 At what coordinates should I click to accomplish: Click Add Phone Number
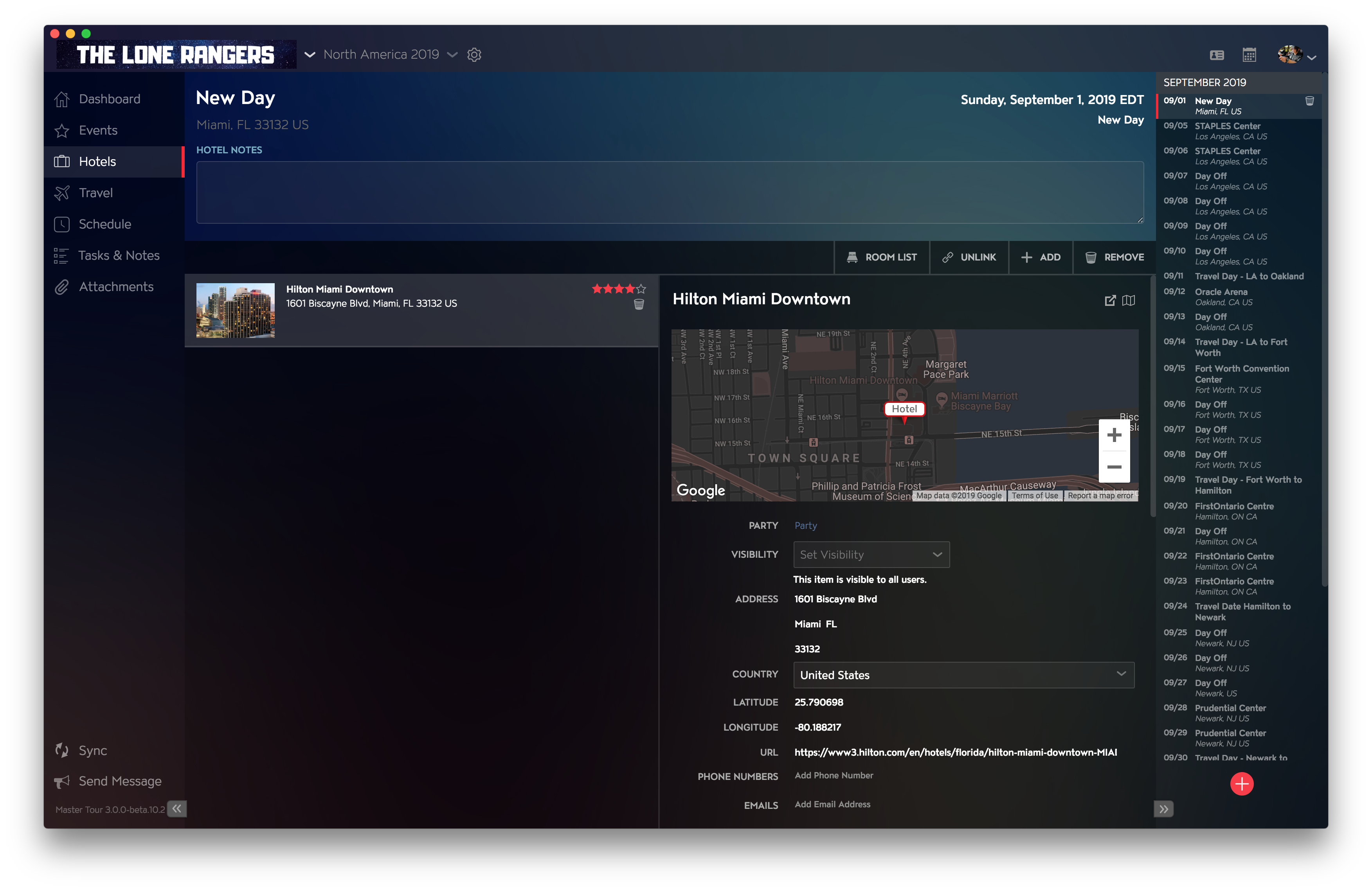[x=834, y=776]
